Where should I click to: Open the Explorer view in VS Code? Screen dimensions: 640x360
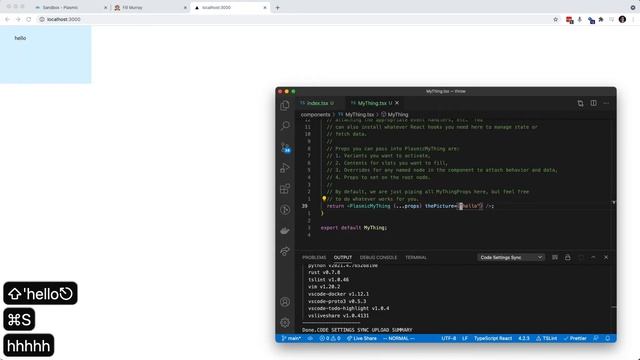tap(285, 106)
